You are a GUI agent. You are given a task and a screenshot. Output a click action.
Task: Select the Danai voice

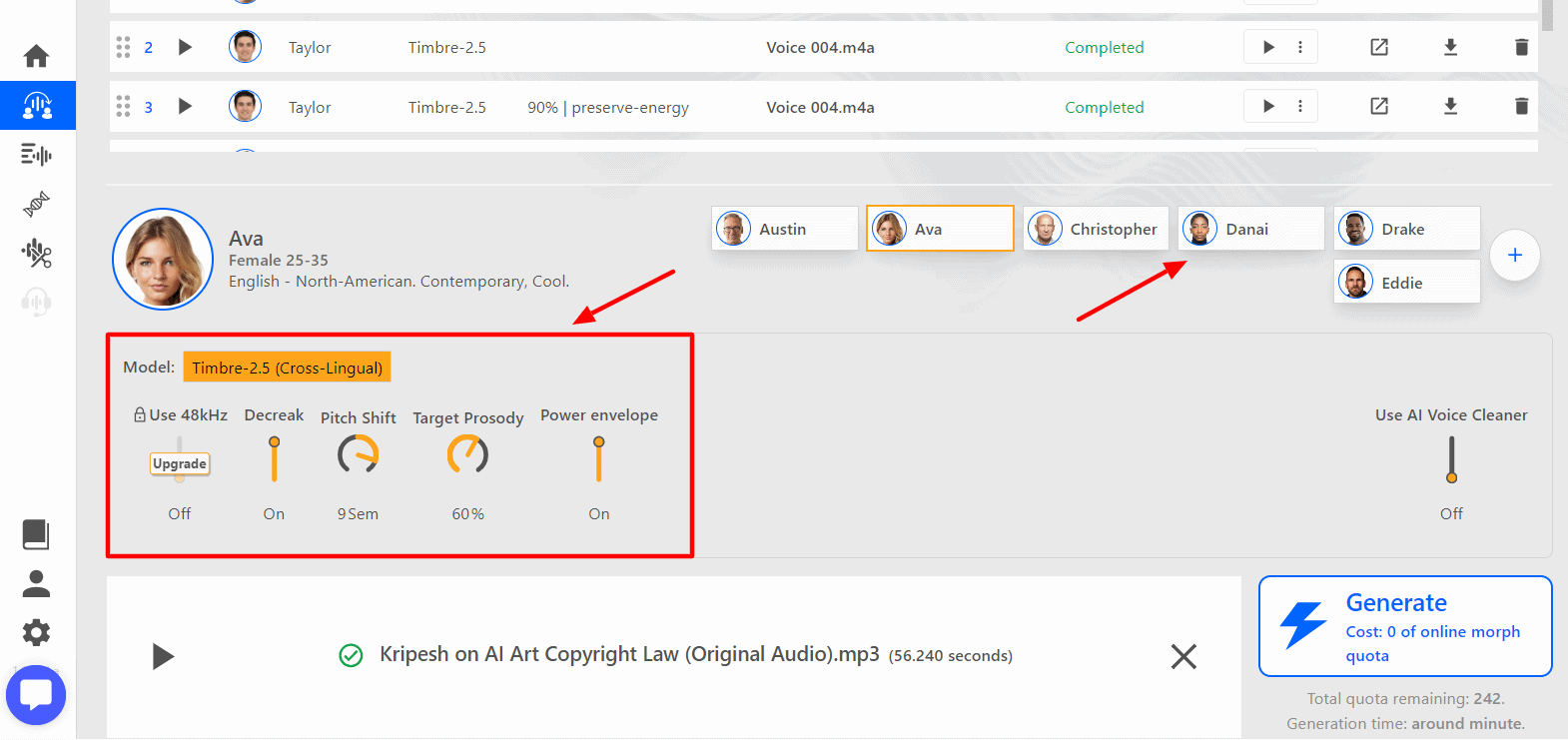pyautogui.click(x=1250, y=229)
